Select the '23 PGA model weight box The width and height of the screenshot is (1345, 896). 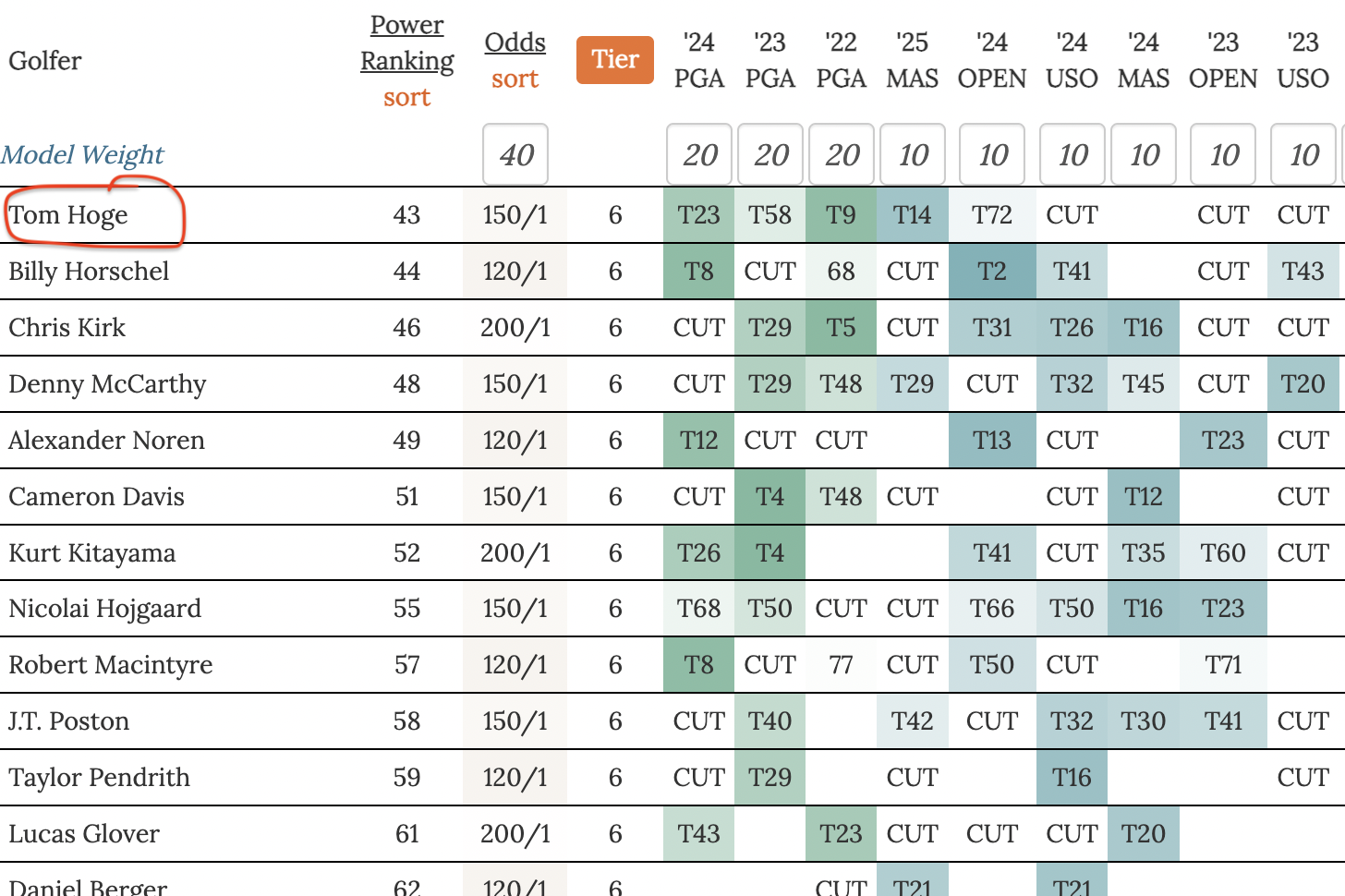770,154
